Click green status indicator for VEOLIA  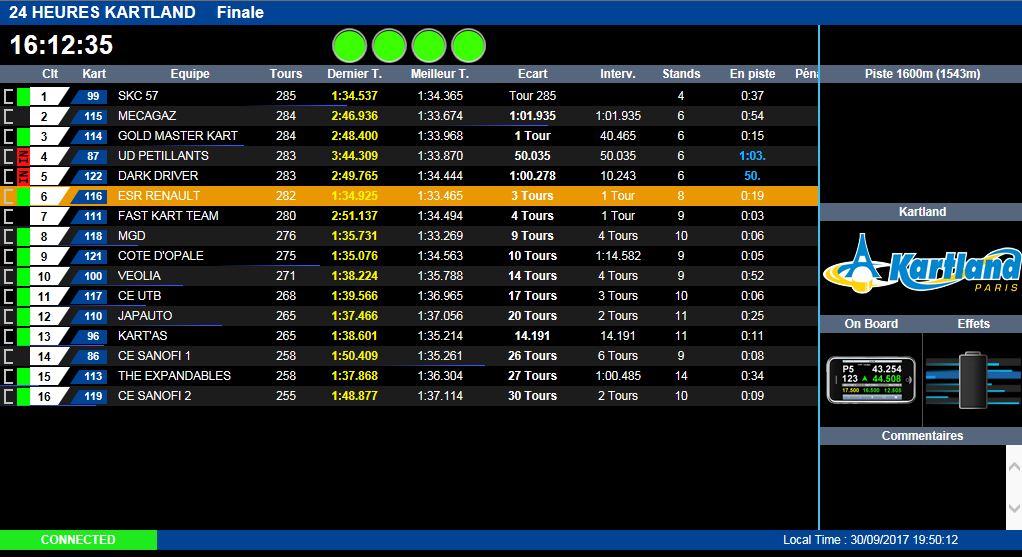pyautogui.click(x=23, y=276)
